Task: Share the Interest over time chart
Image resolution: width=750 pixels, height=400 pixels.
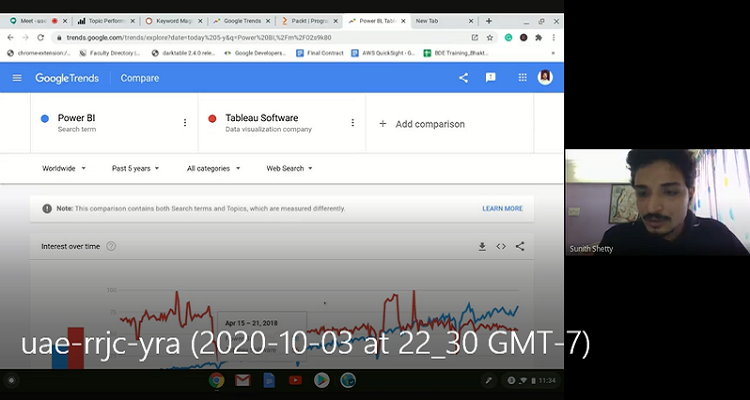Action: (x=520, y=246)
